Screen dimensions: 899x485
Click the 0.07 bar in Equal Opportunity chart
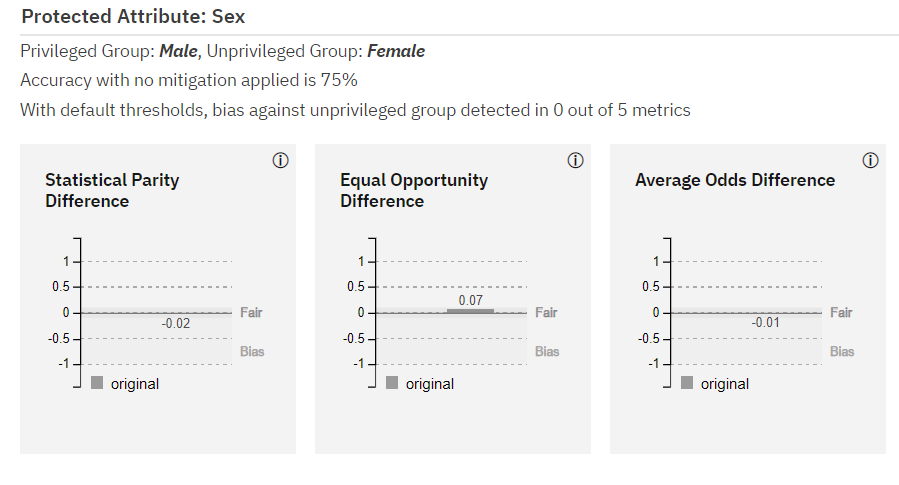pos(470,310)
